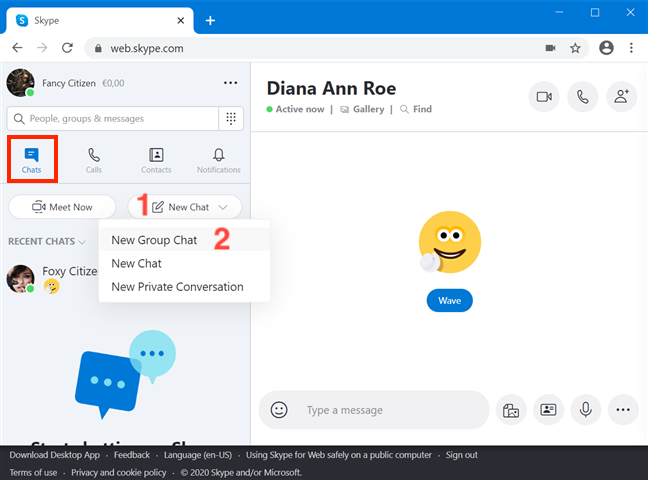
Task: Click the share contact card icon
Action: pyautogui.click(x=548, y=410)
